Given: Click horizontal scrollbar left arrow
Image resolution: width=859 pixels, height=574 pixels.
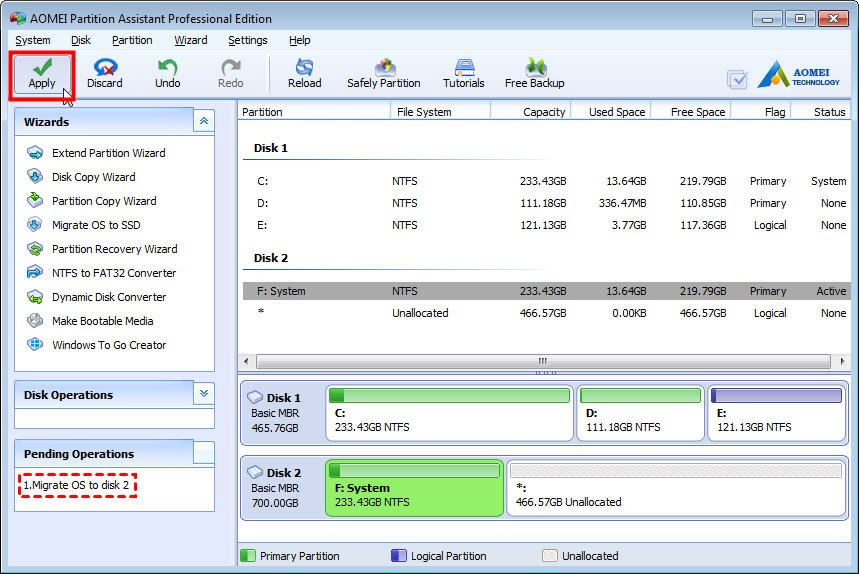Looking at the screenshot, I should [246, 361].
